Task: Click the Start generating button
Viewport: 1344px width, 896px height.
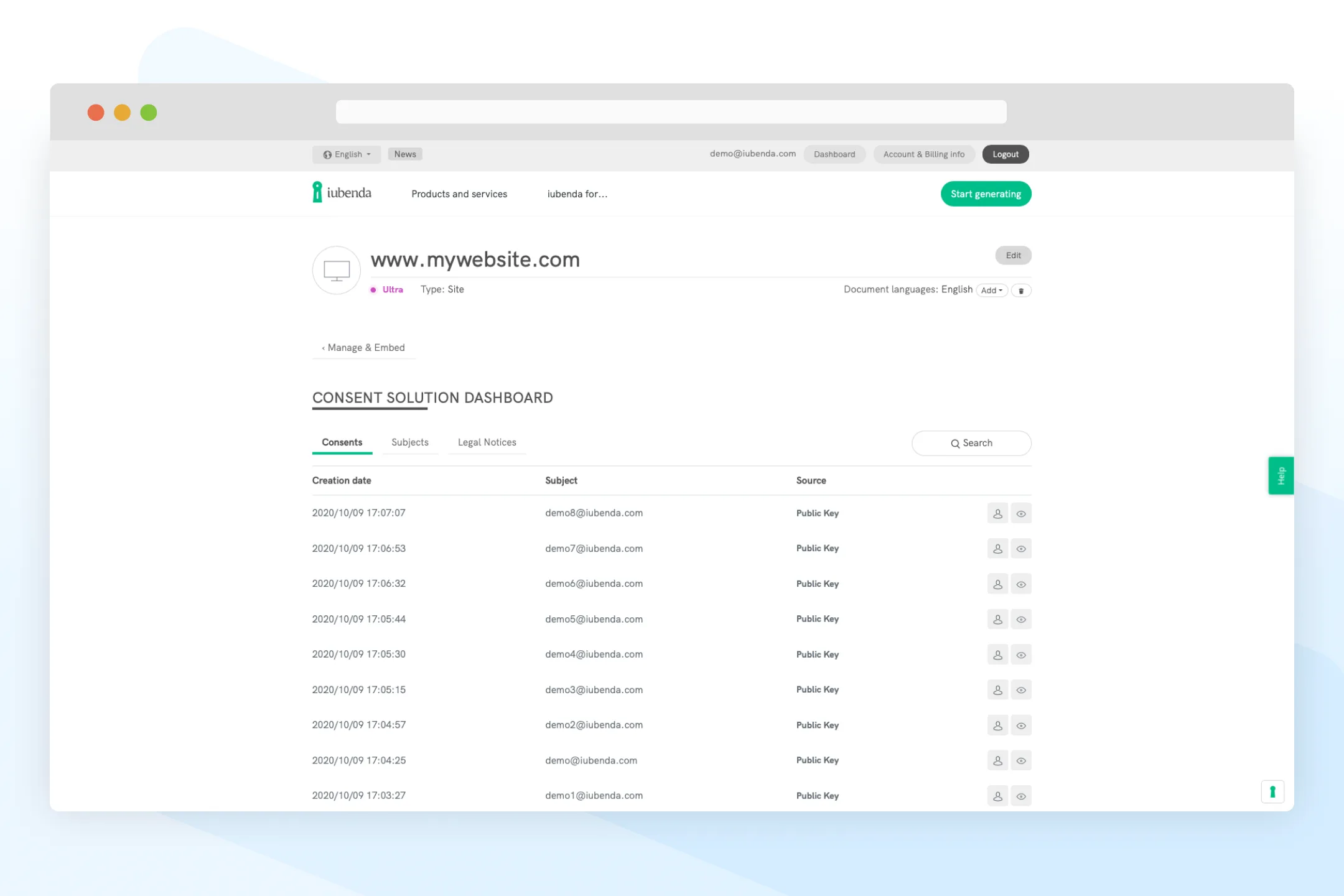Action: (x=986, y=194)
